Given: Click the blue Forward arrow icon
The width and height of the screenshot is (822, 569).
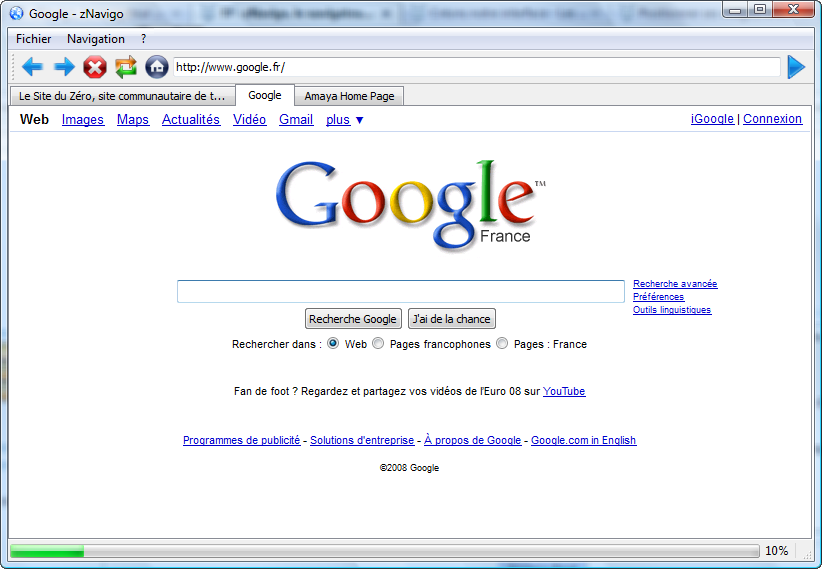Looking at the screenshot, I should coord(64,67).
